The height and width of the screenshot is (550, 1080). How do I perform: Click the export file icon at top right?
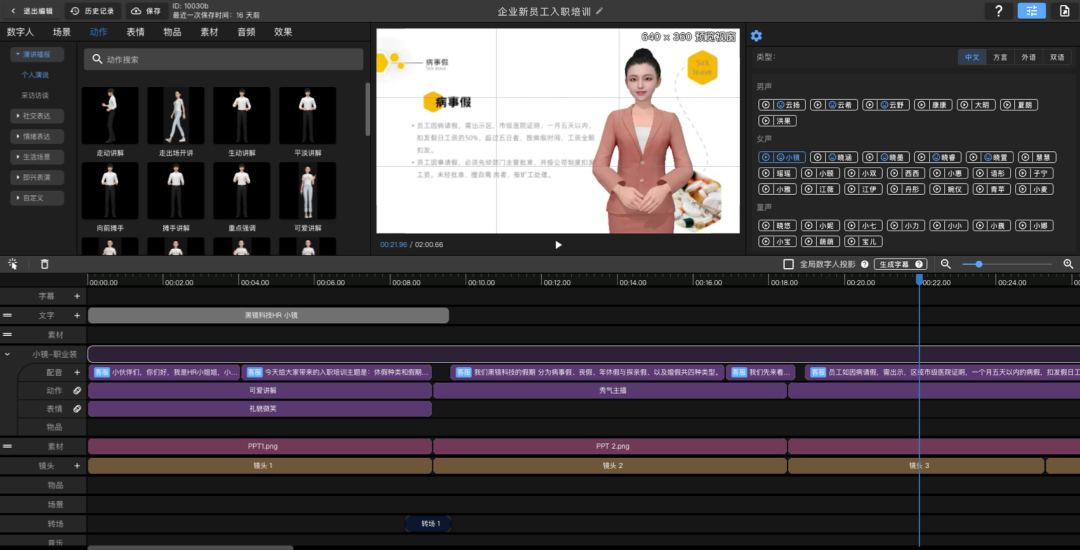1064,11
